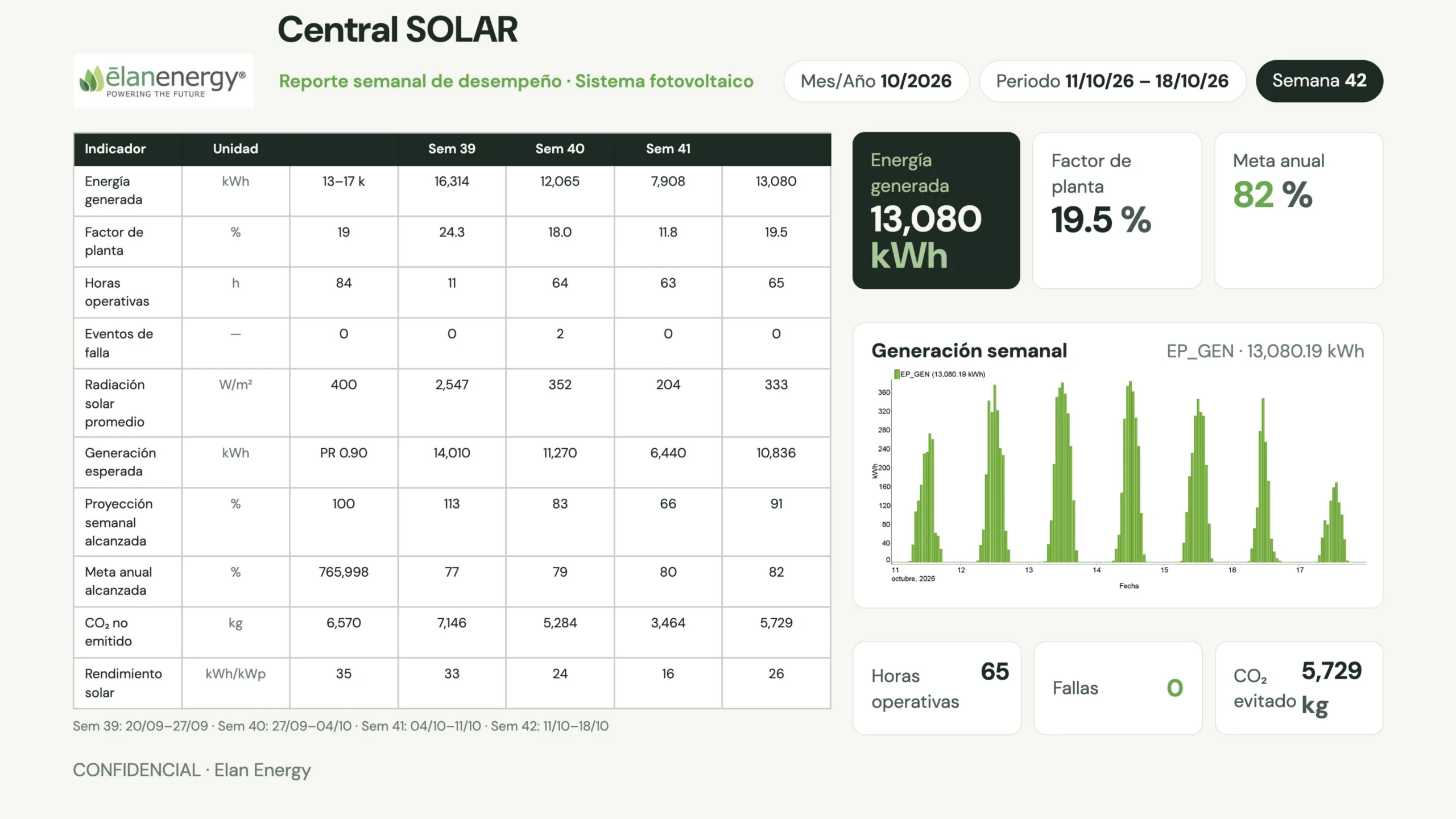
Task: Click the Elan Energy logo
Action: tap(164, 81)
